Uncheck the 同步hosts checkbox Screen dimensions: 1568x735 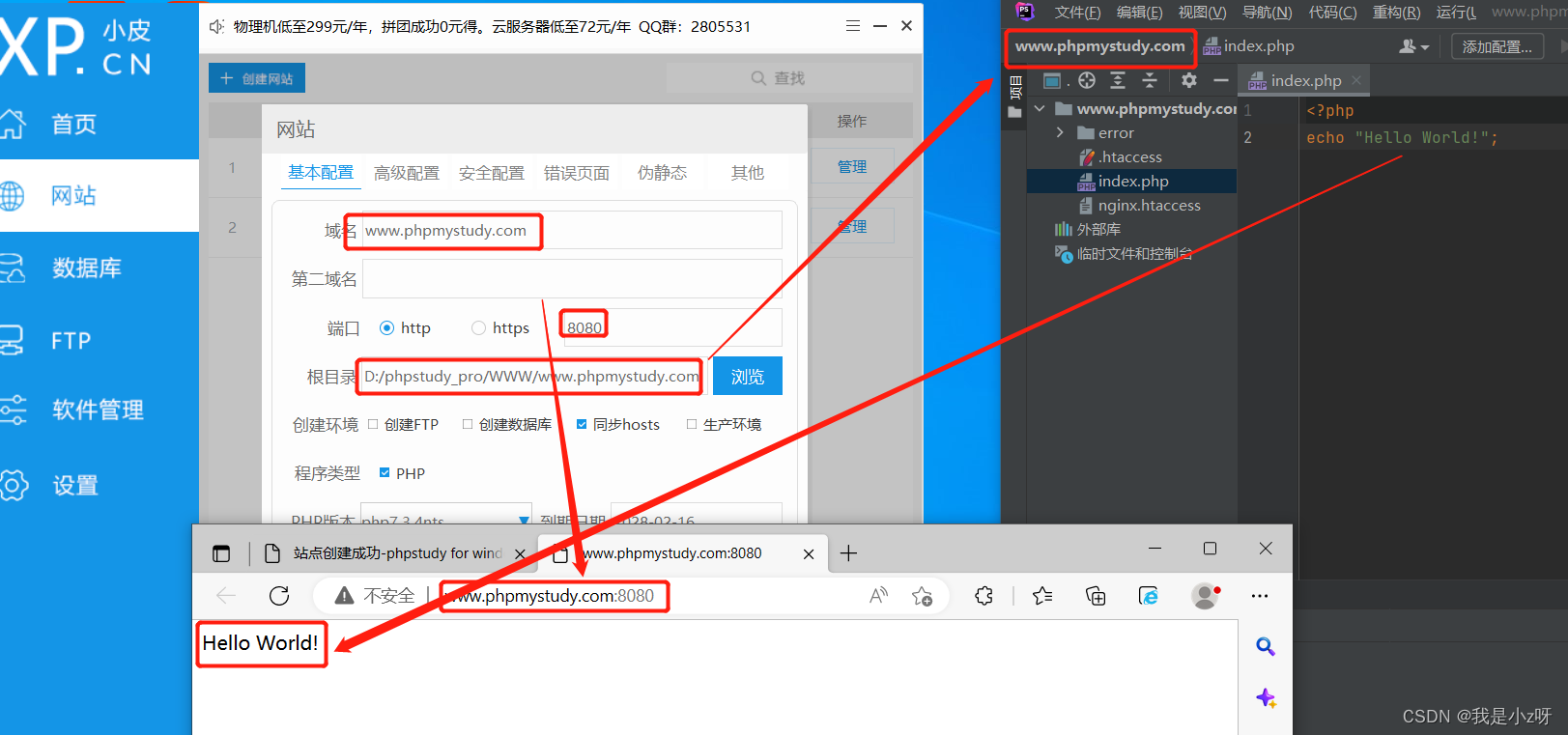pos(582,424)
